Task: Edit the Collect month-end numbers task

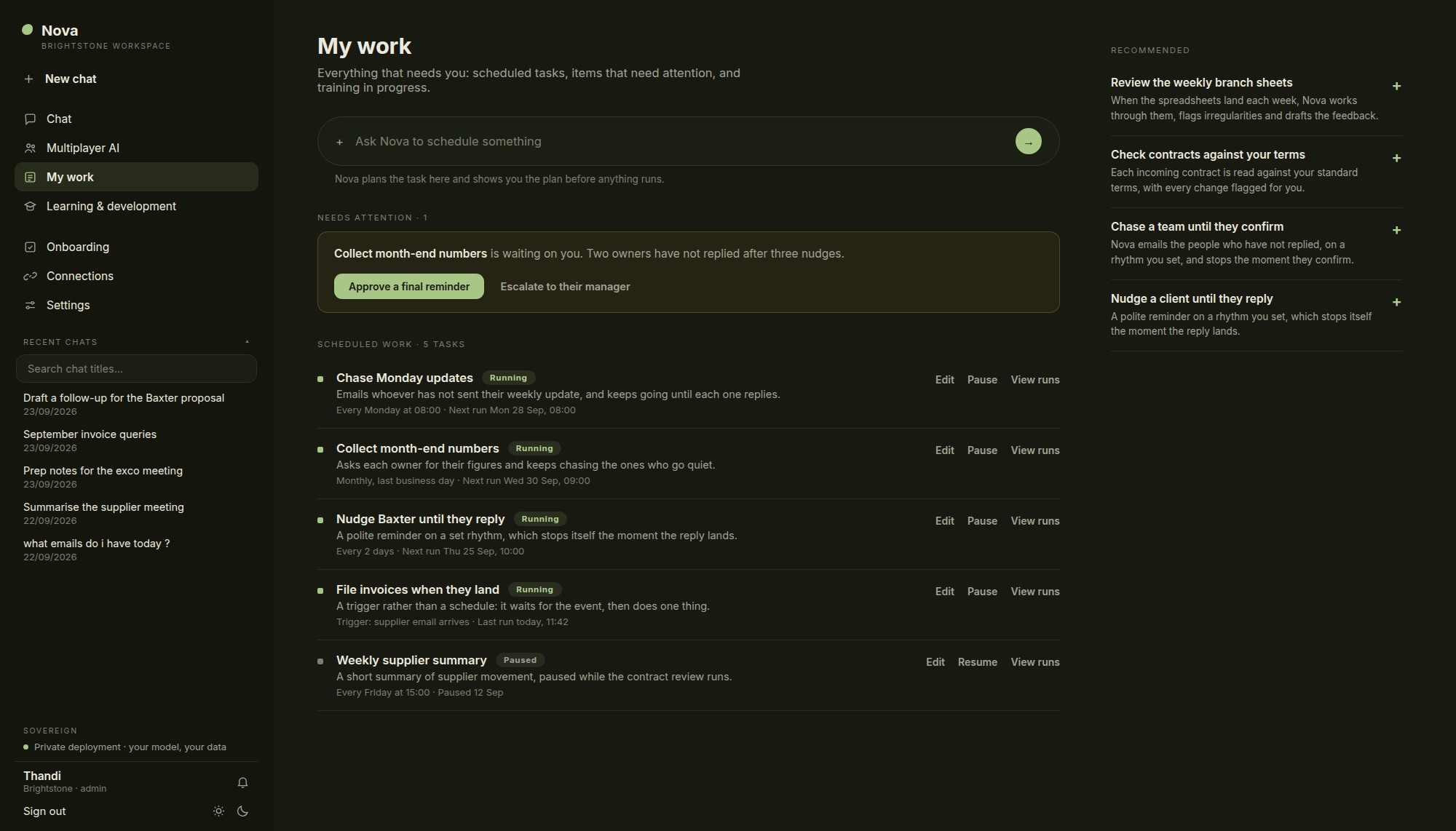Action: pyautogui.click(x=944, y=450)
